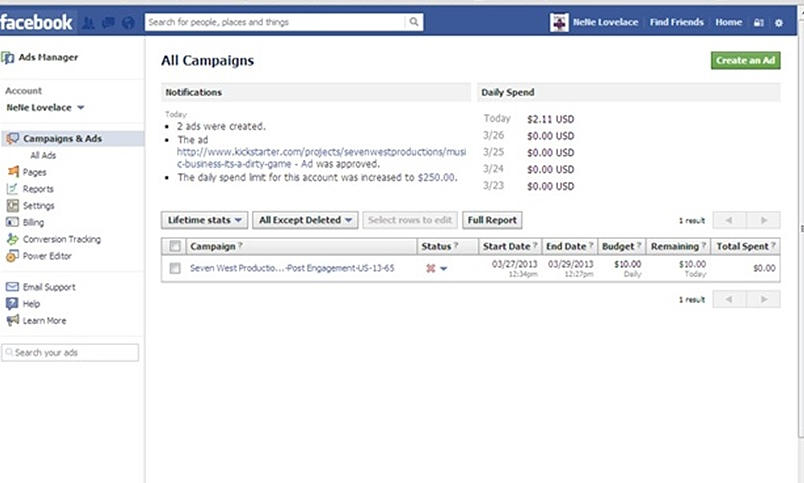Open campaign status dropdown arrow
This screenshot has height=483, width=804.
click(444, 269)
